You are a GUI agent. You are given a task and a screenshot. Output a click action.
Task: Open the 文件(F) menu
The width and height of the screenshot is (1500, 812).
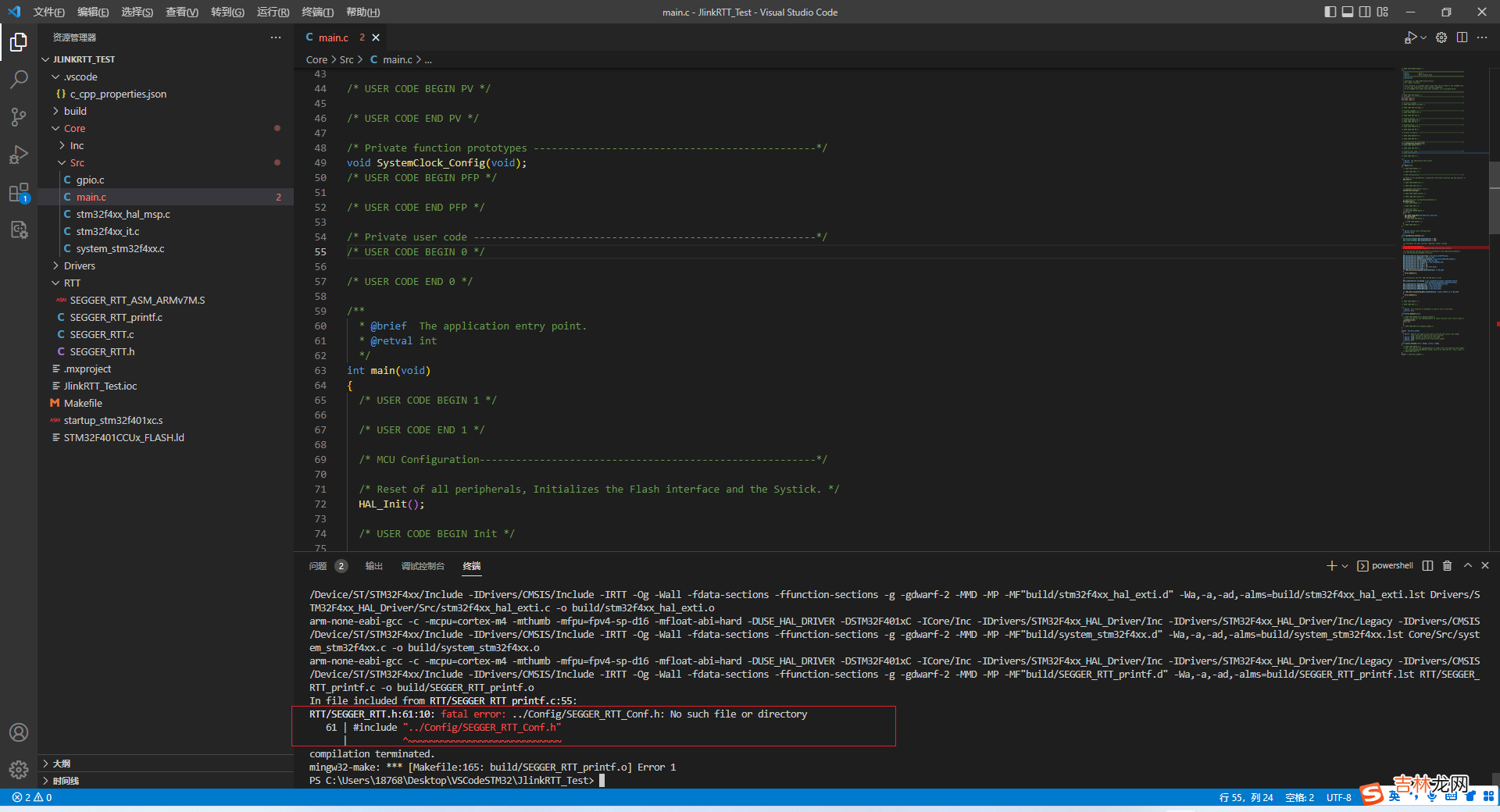(x=48, y=12)
